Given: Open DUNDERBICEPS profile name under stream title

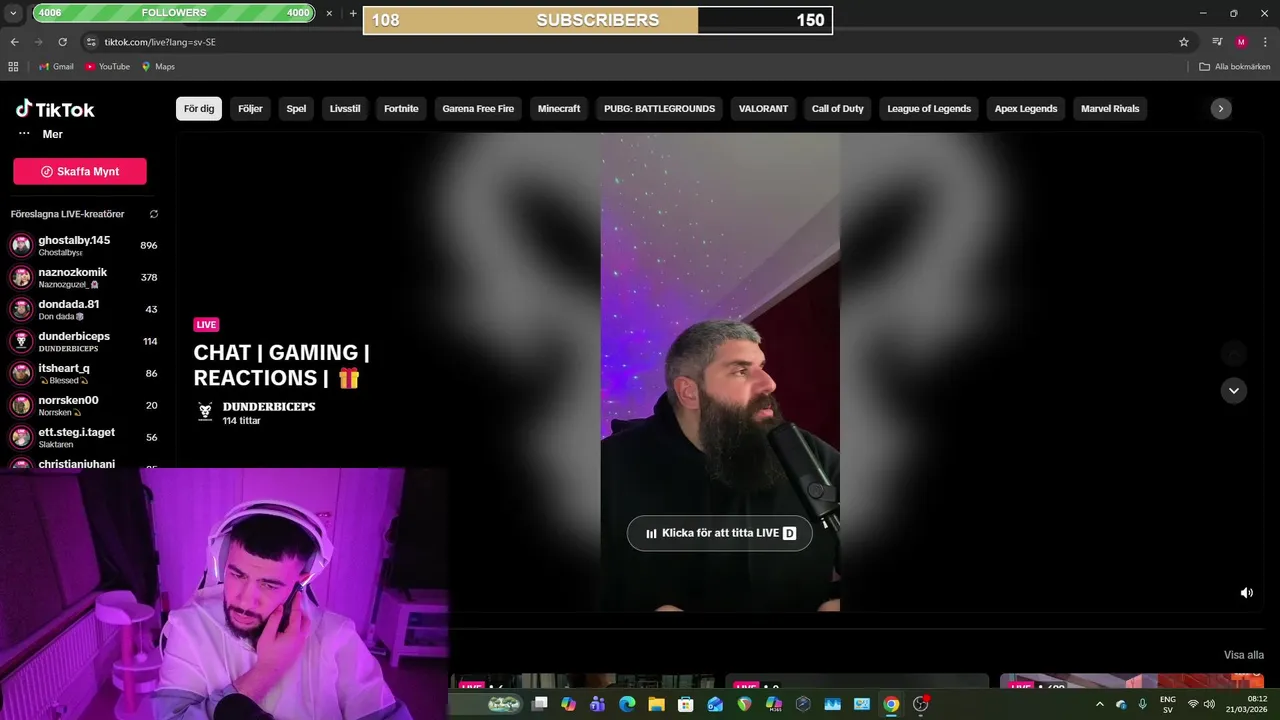Looking at the screenshot, I should point(269,407).
